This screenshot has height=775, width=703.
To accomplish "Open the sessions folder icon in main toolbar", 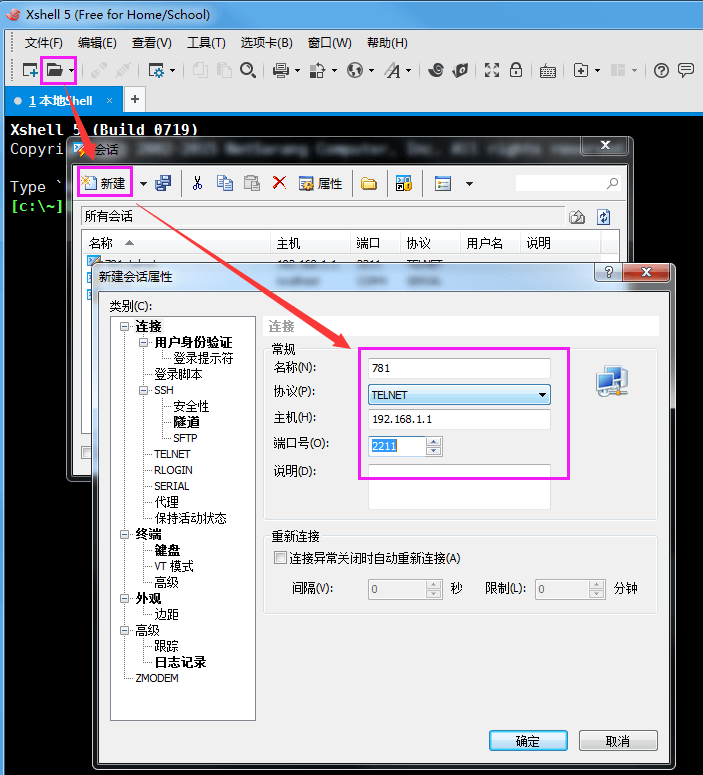I will click(54, 70).
